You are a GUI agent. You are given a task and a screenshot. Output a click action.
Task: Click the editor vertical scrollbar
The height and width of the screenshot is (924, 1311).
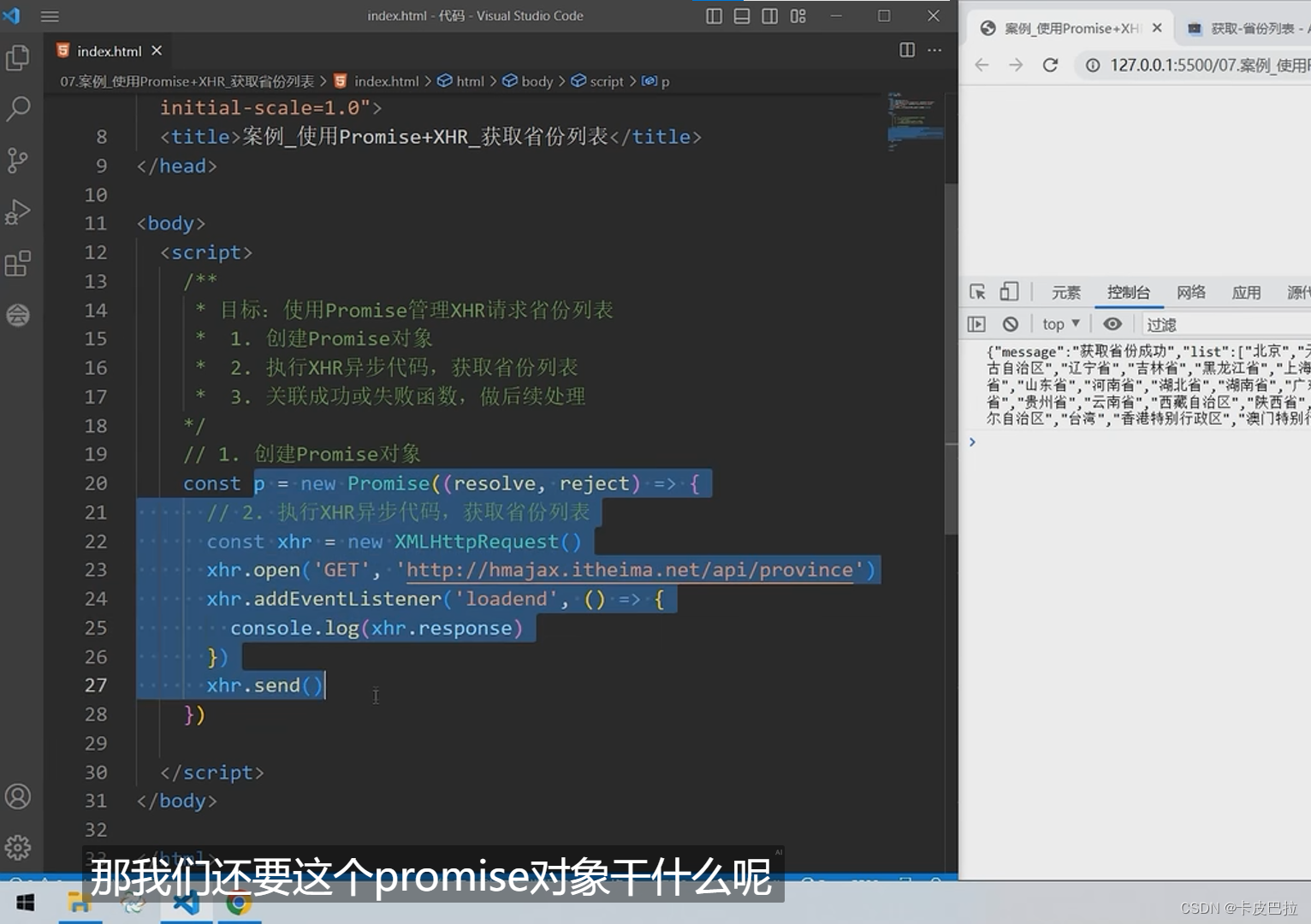pos(951,359)
